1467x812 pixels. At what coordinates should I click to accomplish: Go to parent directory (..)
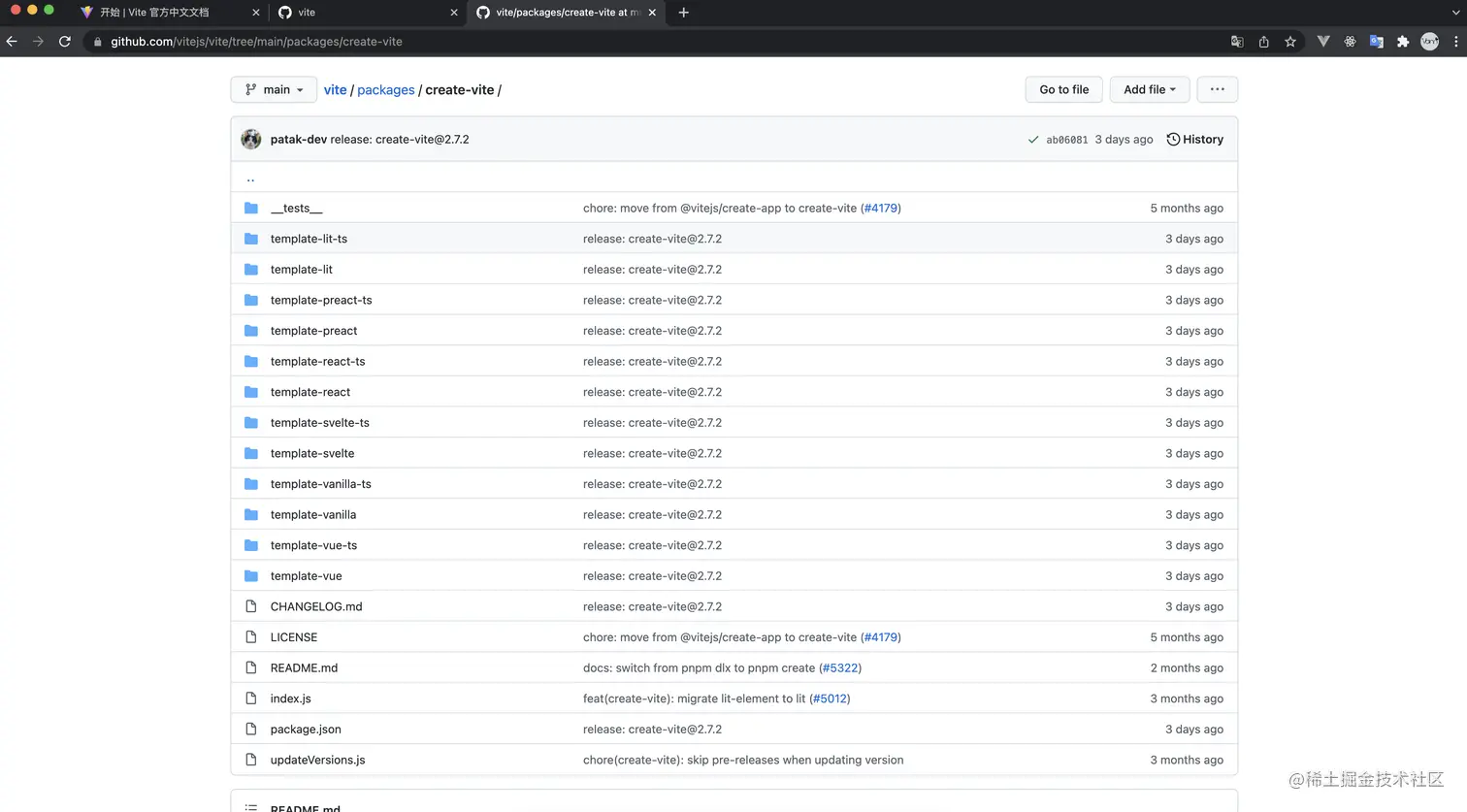pyautogui.click(x=250, y=179)
